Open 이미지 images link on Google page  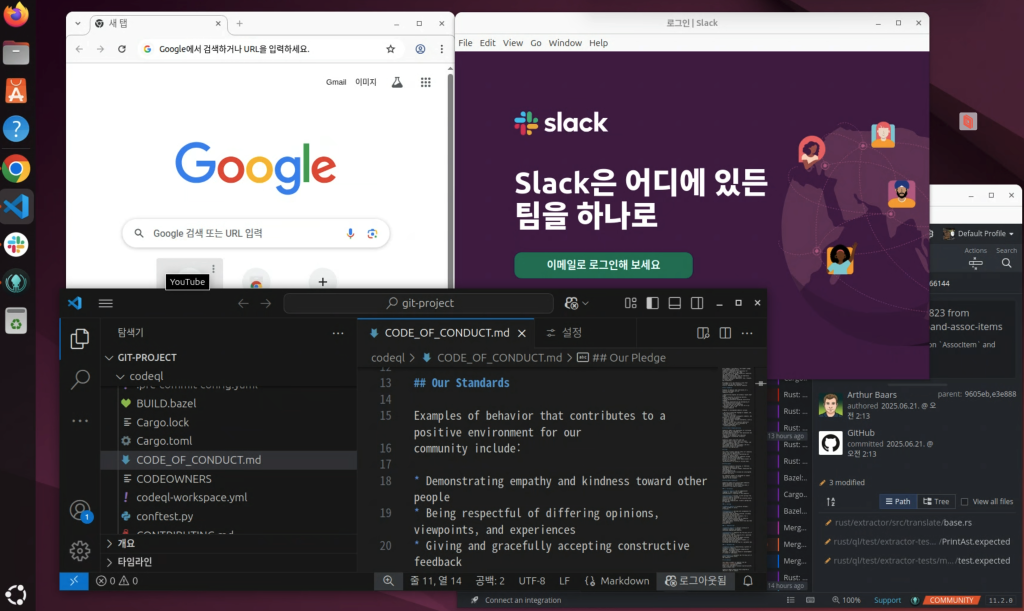click(366, 82)
